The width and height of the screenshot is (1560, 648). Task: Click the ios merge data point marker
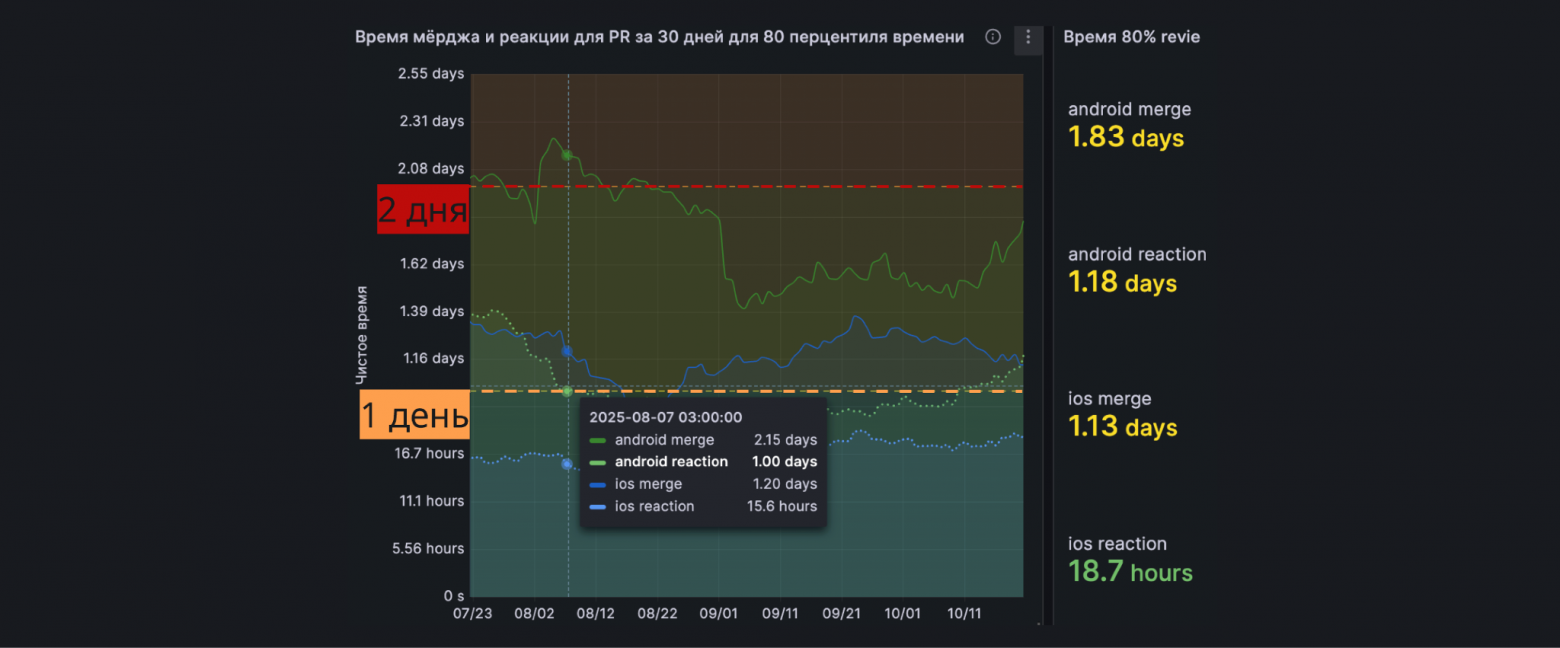pos(567,351)
